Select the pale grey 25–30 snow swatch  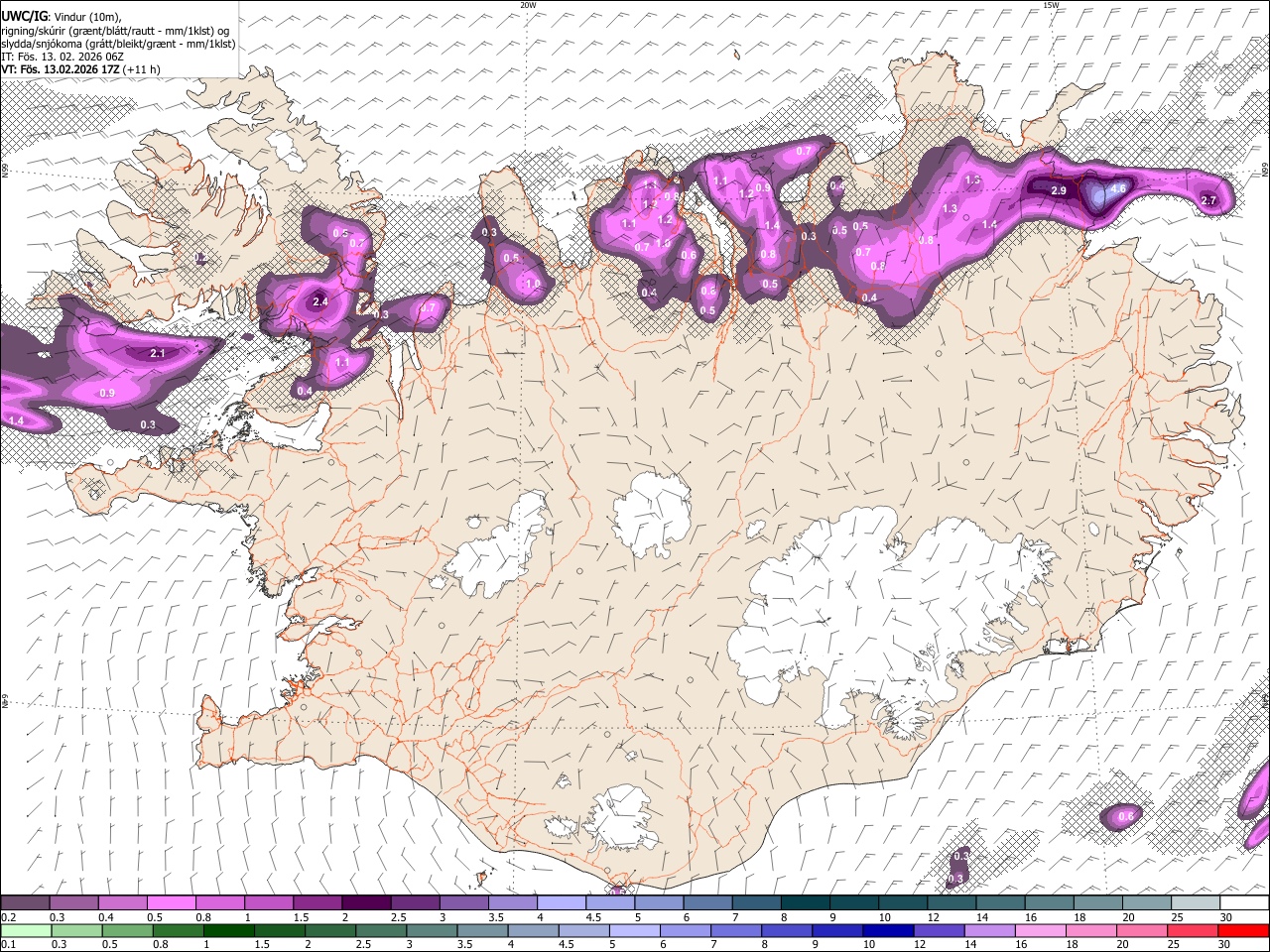point(1197,902)
